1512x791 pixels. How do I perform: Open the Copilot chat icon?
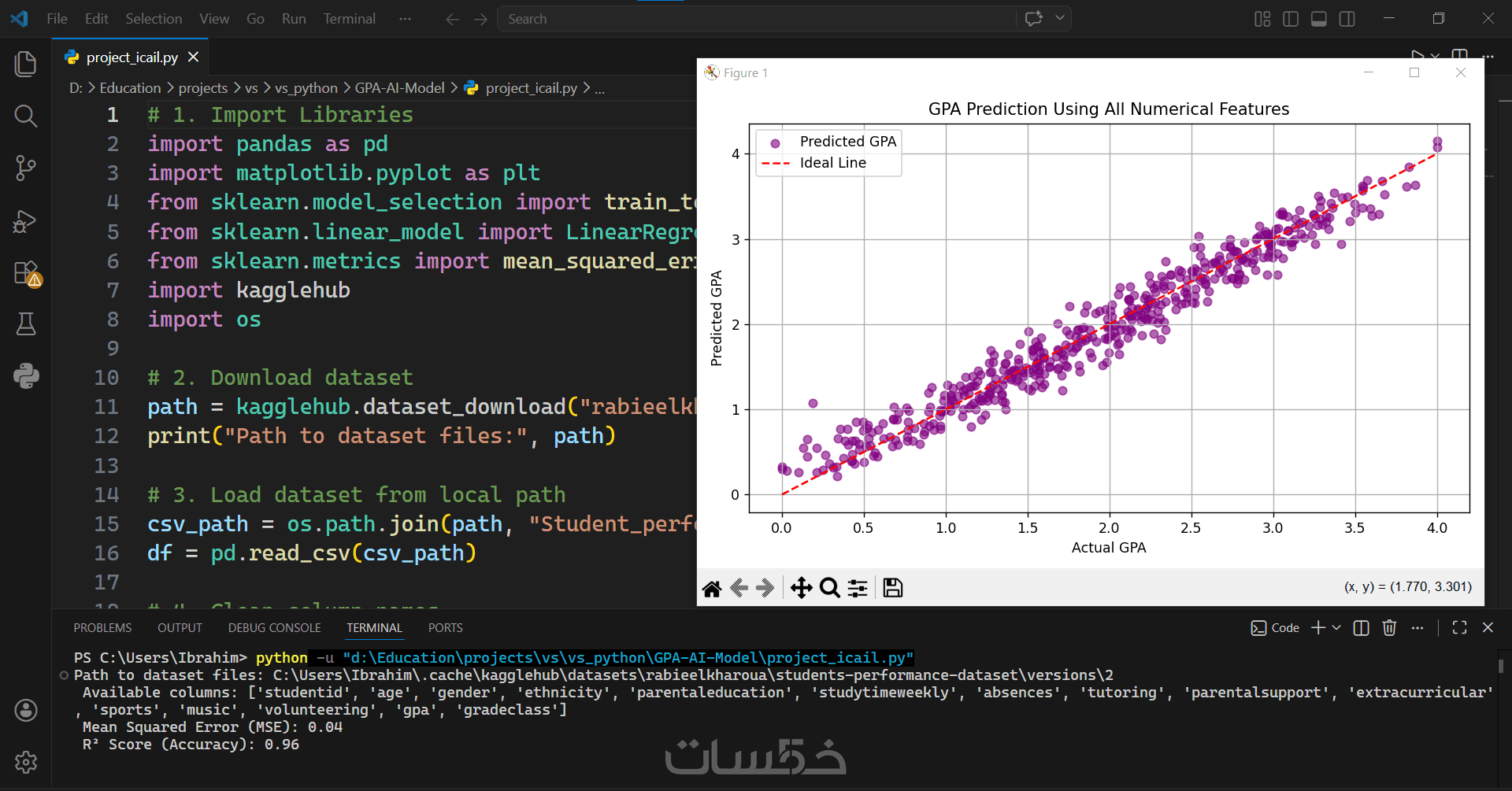(x=1034, y=19)
